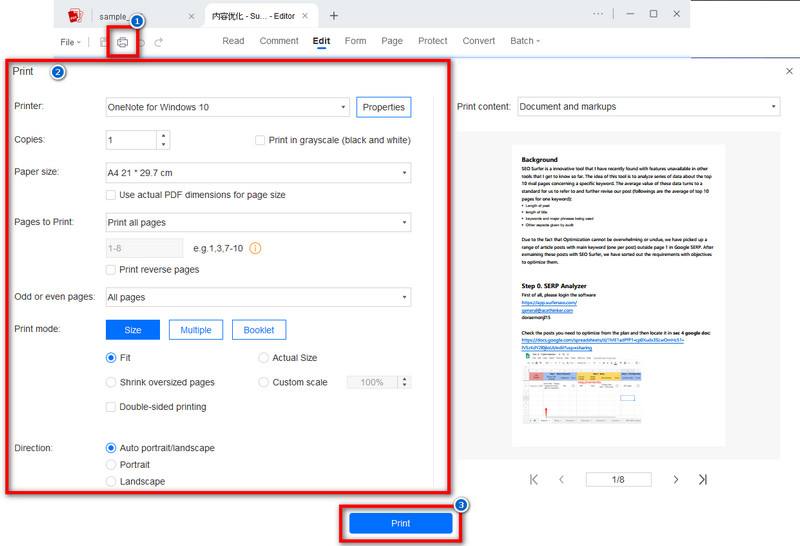Image resolution: width=800 pixels, height=546 pixels.
Task: Select the Fit radio option
Action: click(111, 358)
